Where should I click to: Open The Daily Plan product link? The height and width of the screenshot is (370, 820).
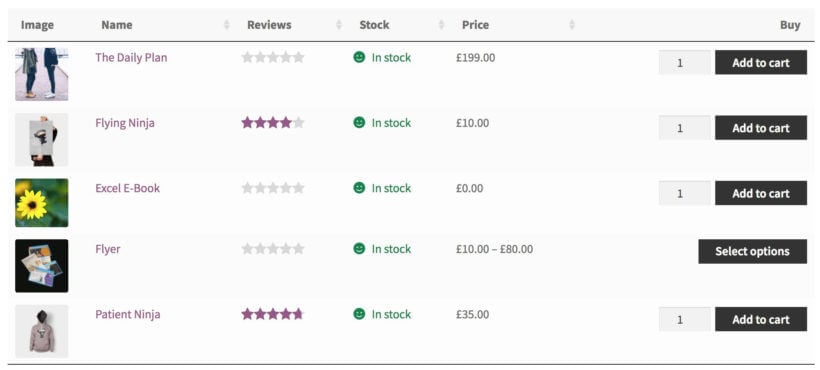click(131, 57)
